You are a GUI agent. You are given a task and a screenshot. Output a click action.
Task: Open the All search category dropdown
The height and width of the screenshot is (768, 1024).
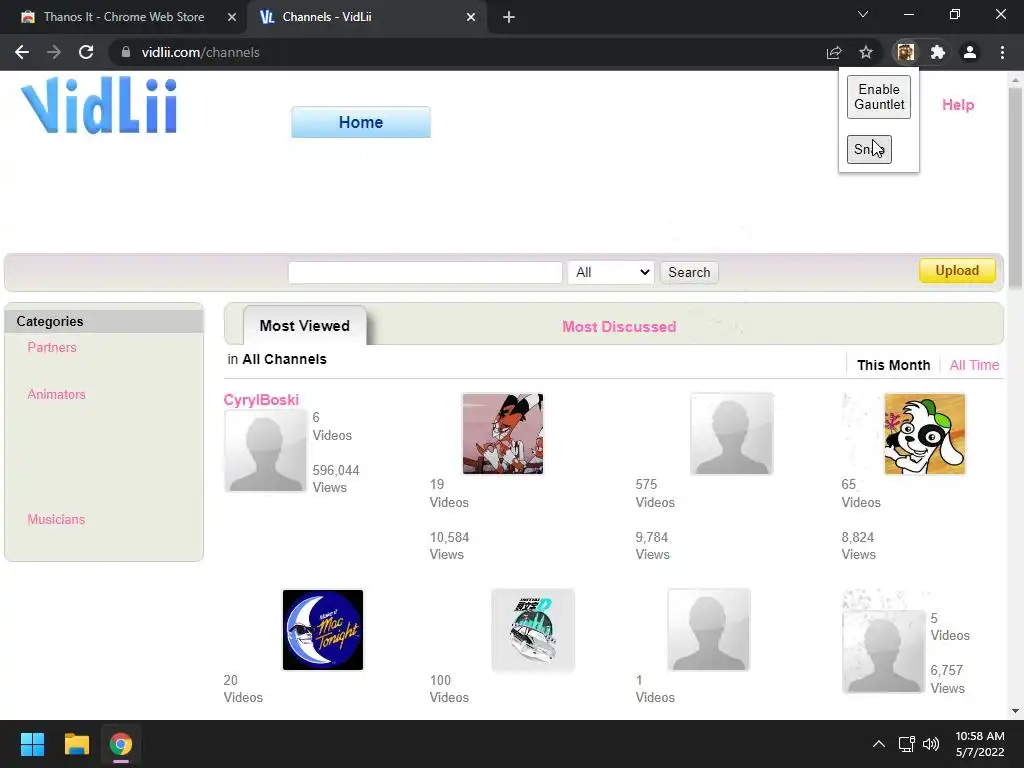(611, 272)
